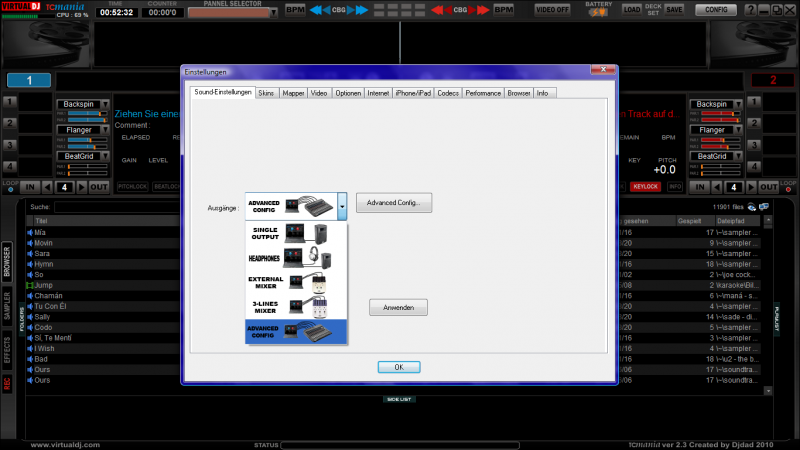Choose highlighted Advanced Config list entry
800x450 pixels.
point(296,332)
